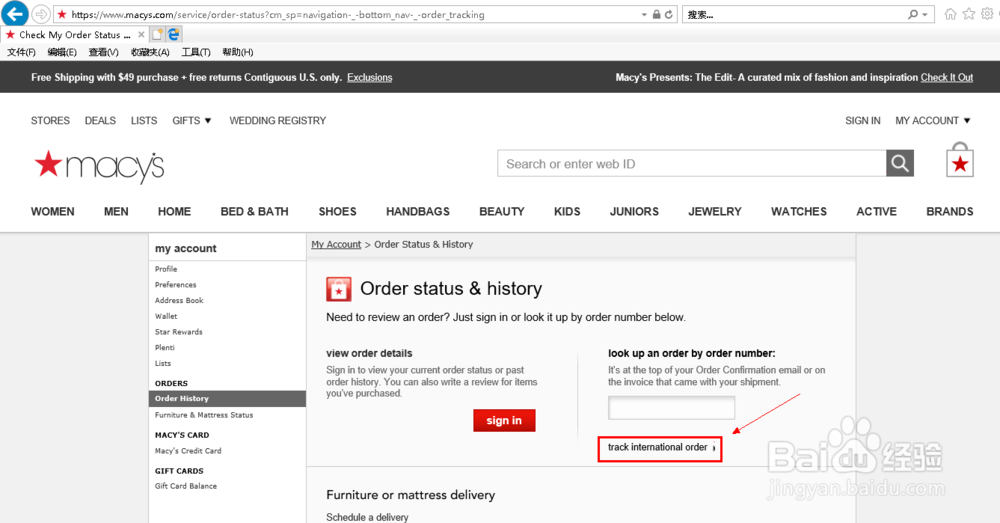
Task: Open the ACTIVE category
Action: point(876,212)
